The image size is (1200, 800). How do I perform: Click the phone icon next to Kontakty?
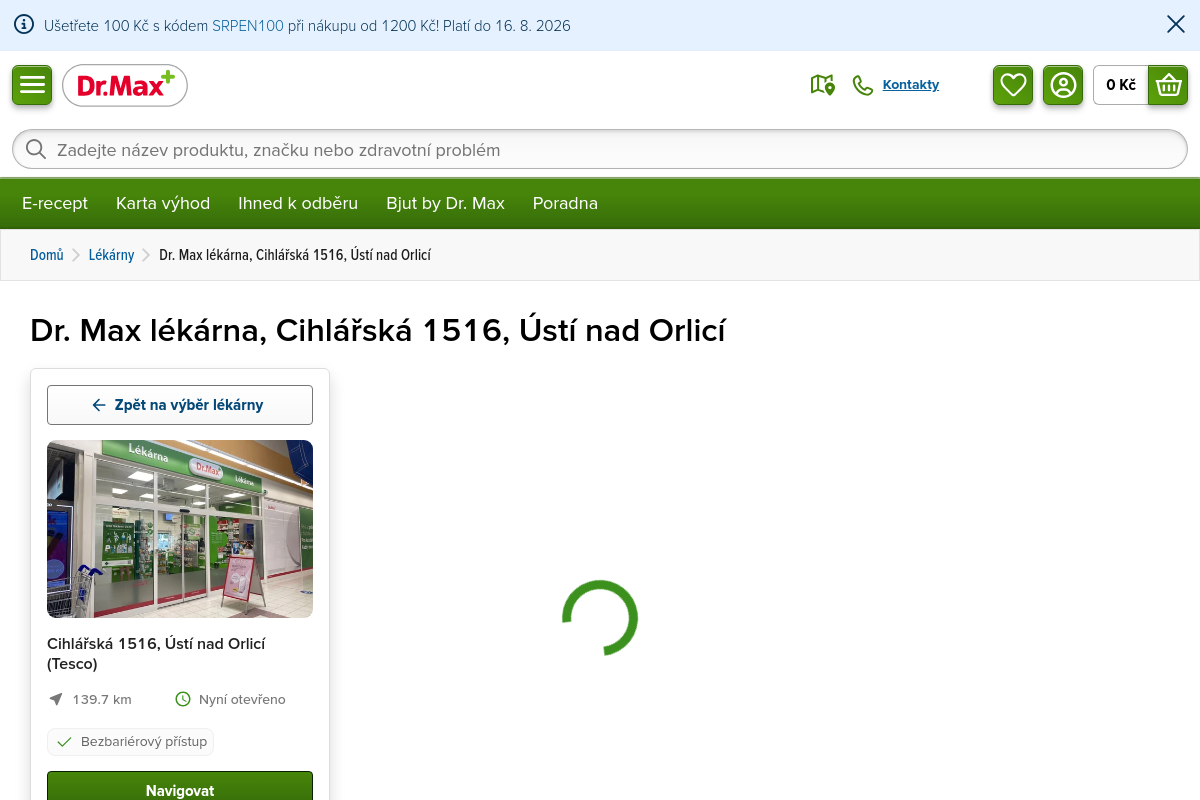[863, 85]
